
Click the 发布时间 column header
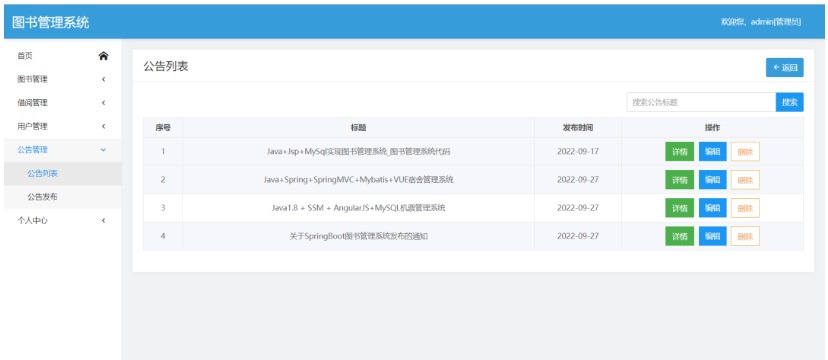(x=578, y=128)
